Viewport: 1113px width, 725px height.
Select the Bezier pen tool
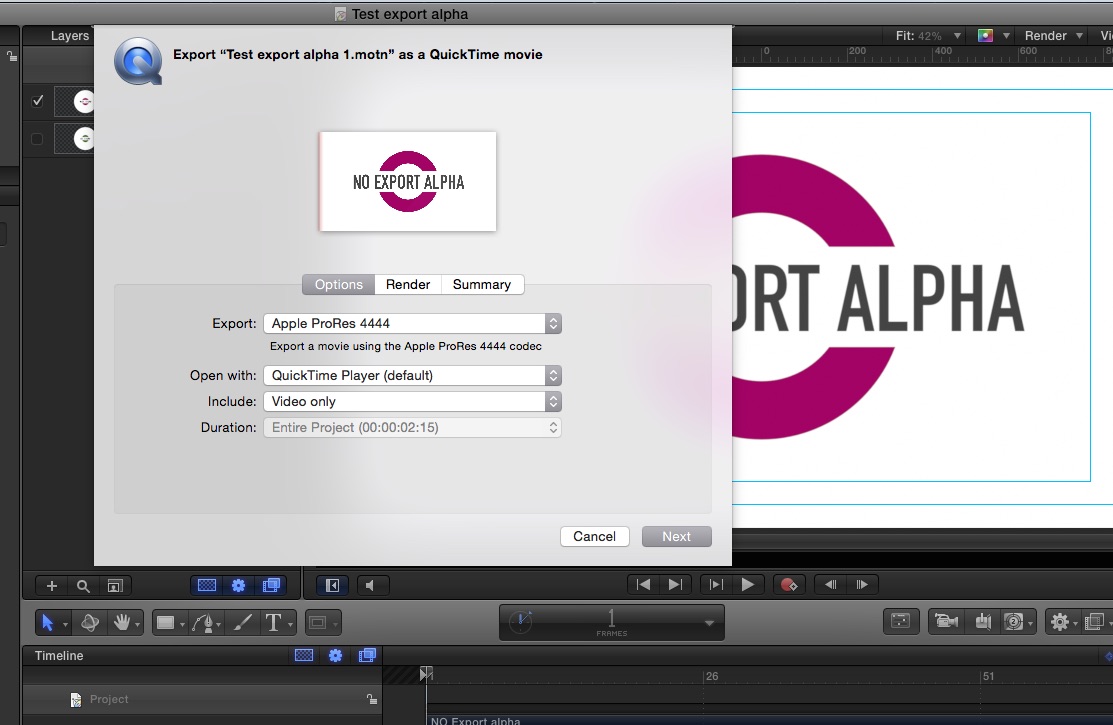[206, 622]
